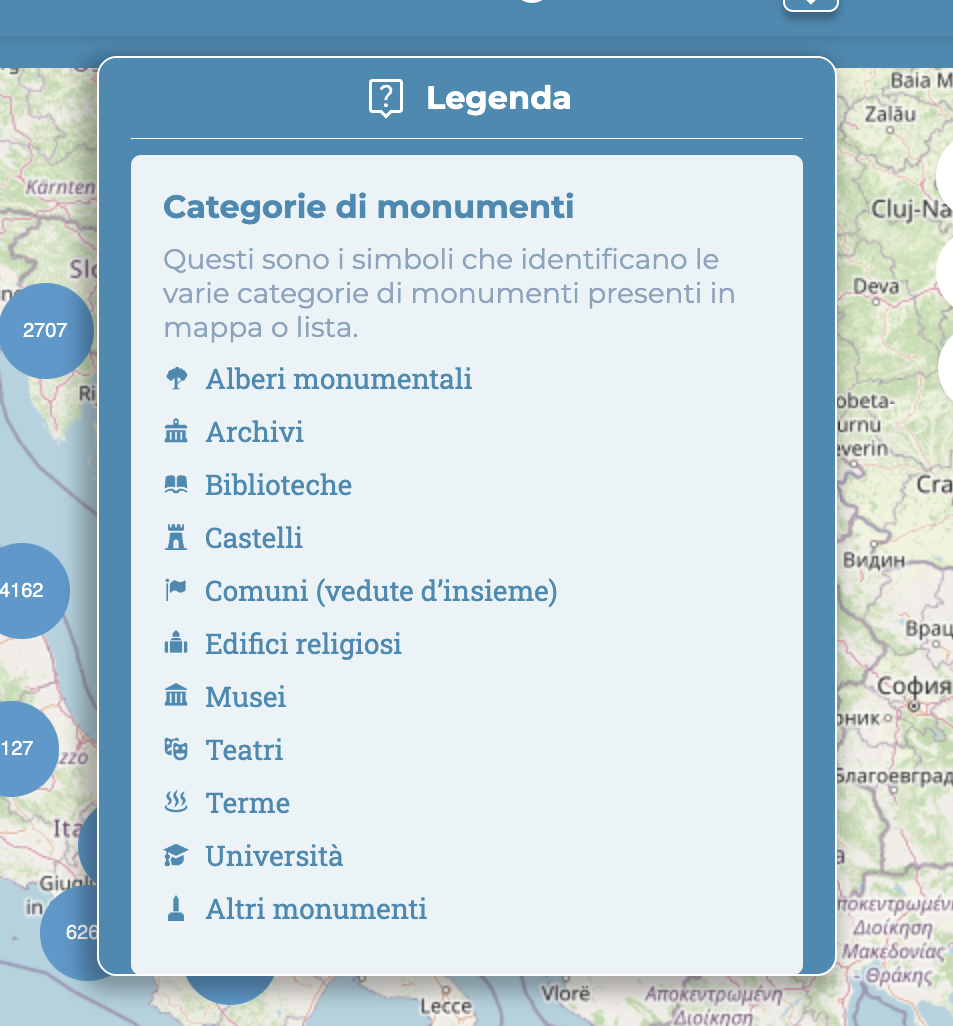This screenshot has height=1026, width=953.
Task: Click the 2707 cluster marker on the map
Action: 43,330
